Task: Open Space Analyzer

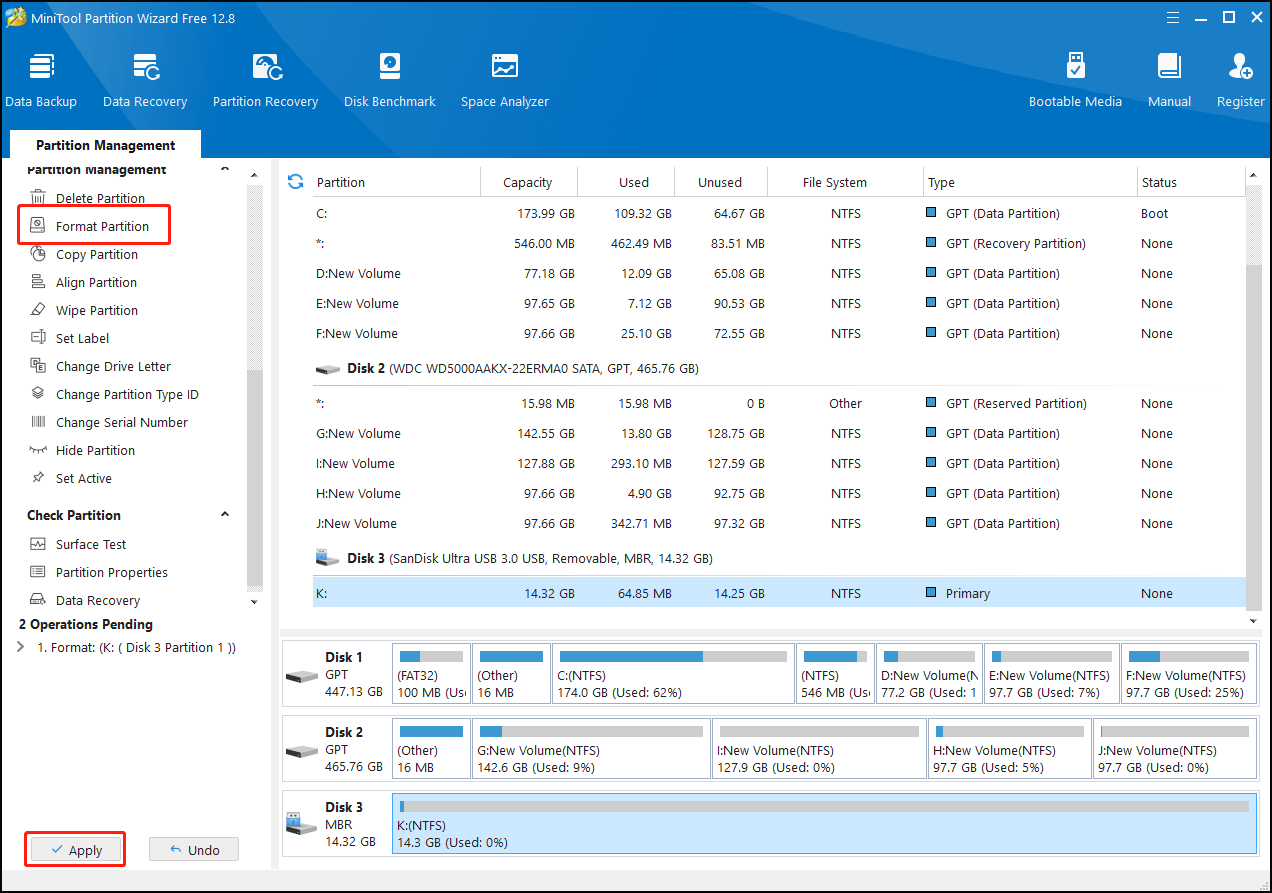Action: (x=504, y=80)
